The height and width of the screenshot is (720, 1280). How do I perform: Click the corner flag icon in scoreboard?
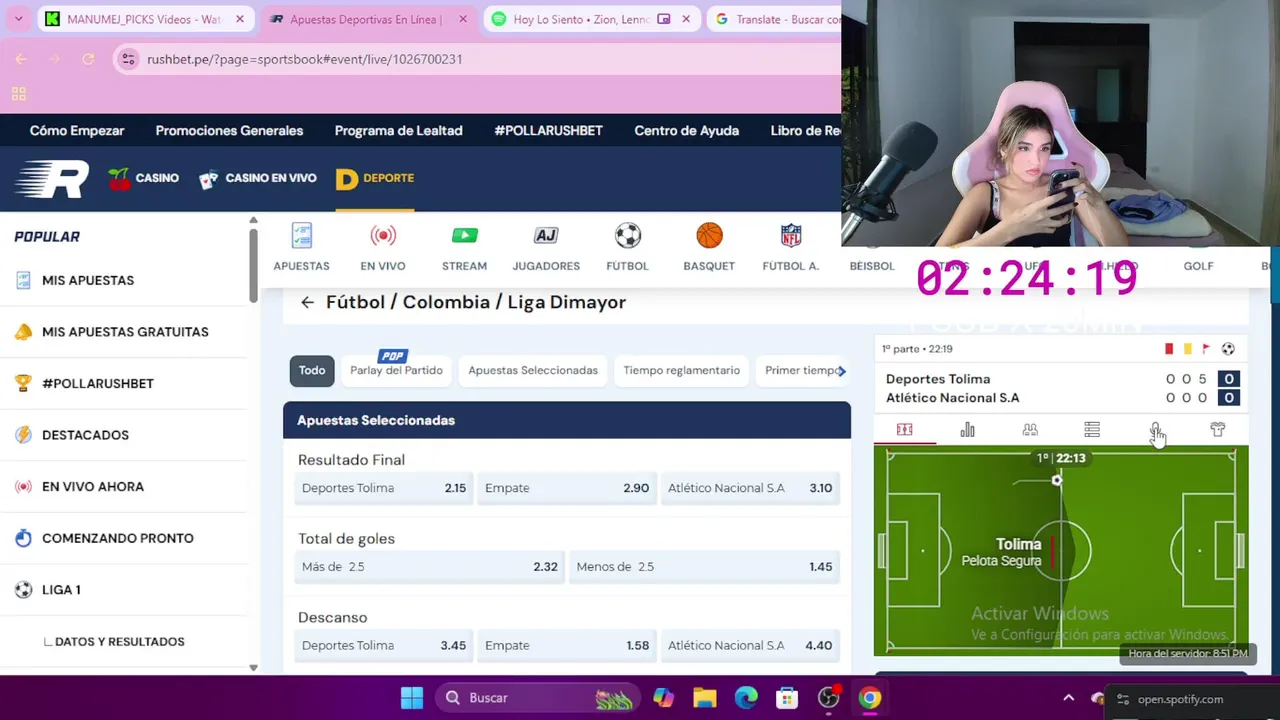click(1206, 349)
